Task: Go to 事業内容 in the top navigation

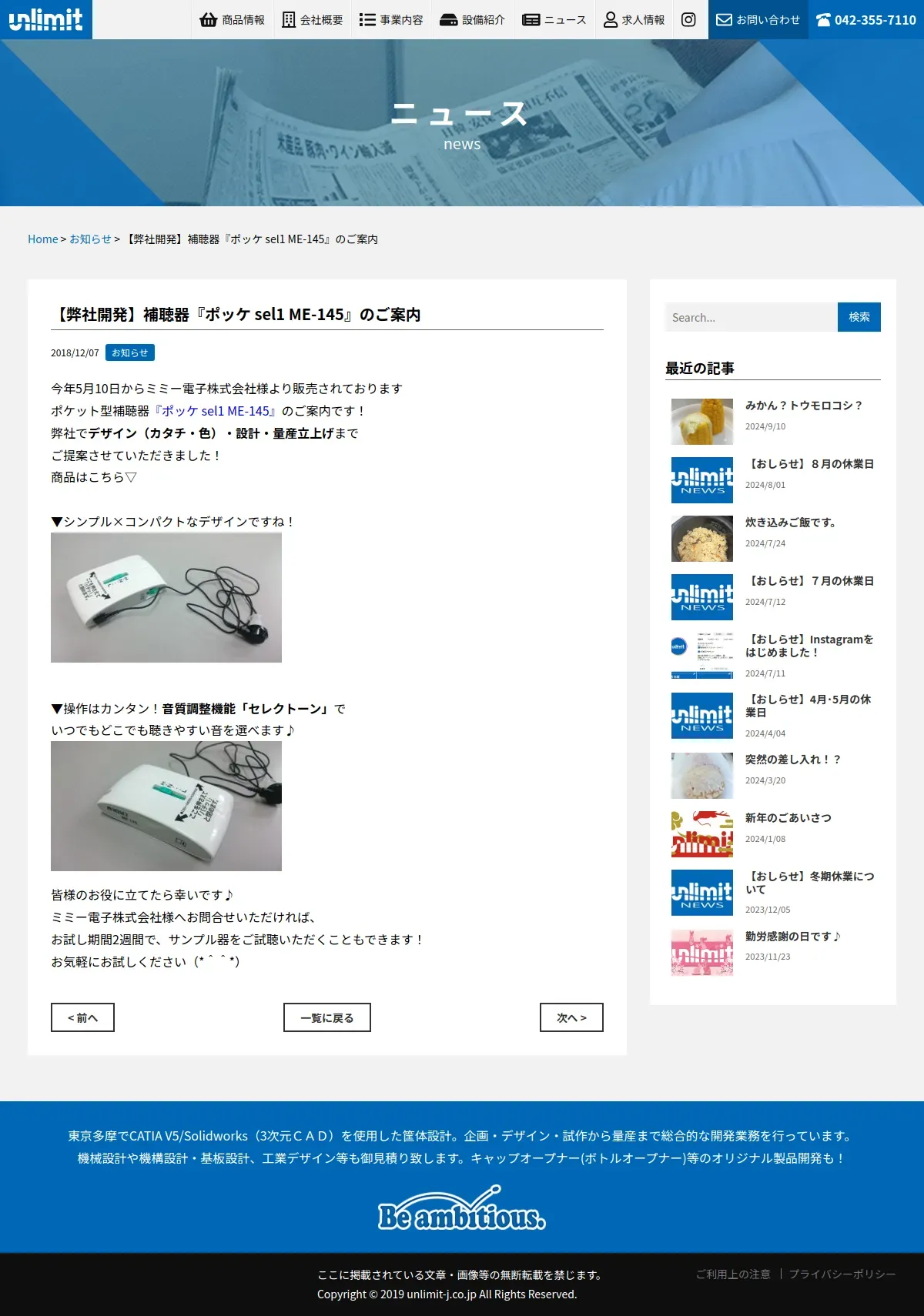Action: pos(391,19)
